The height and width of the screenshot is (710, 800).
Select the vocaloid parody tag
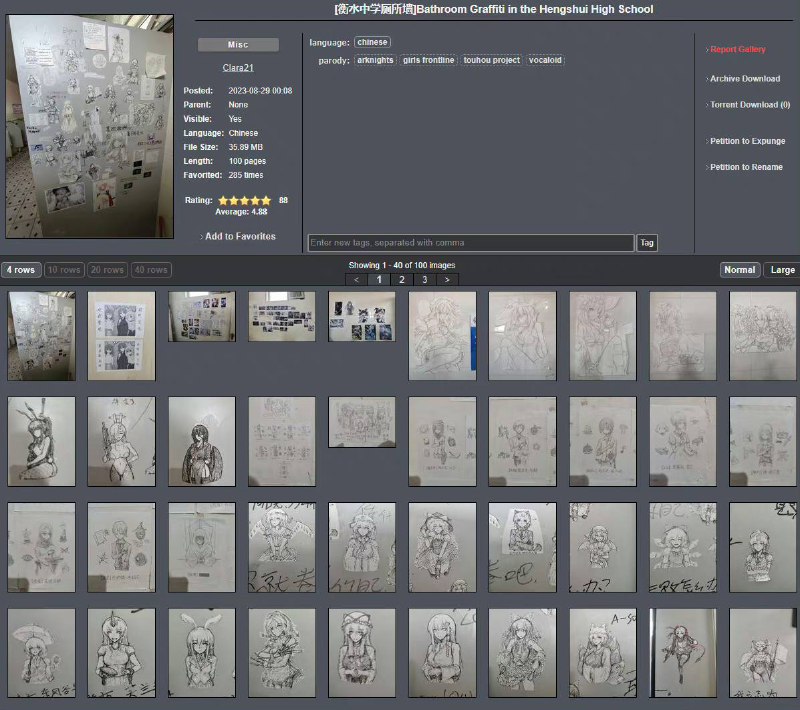[545, 60]
